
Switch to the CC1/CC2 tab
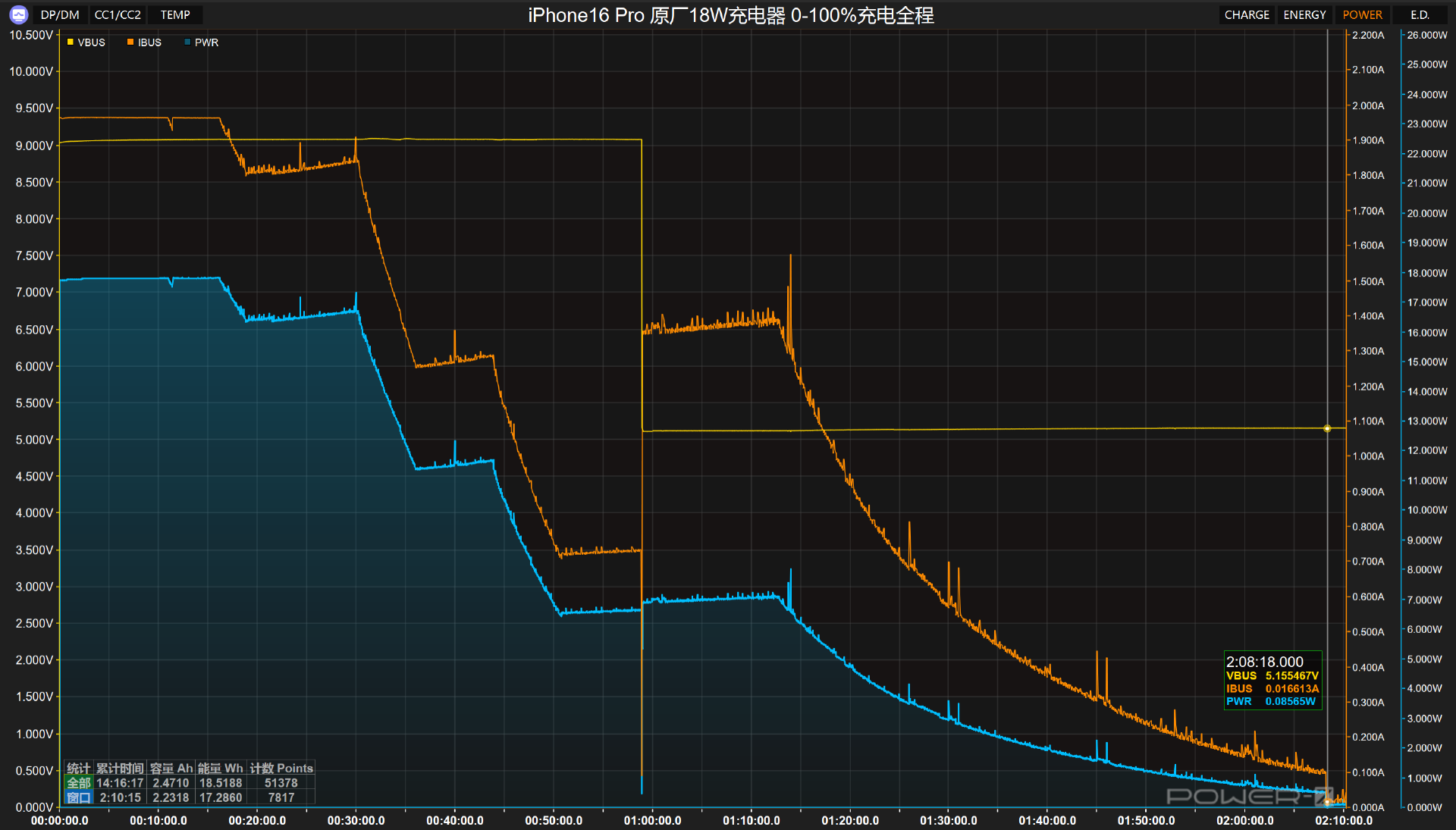pos(118,14)
